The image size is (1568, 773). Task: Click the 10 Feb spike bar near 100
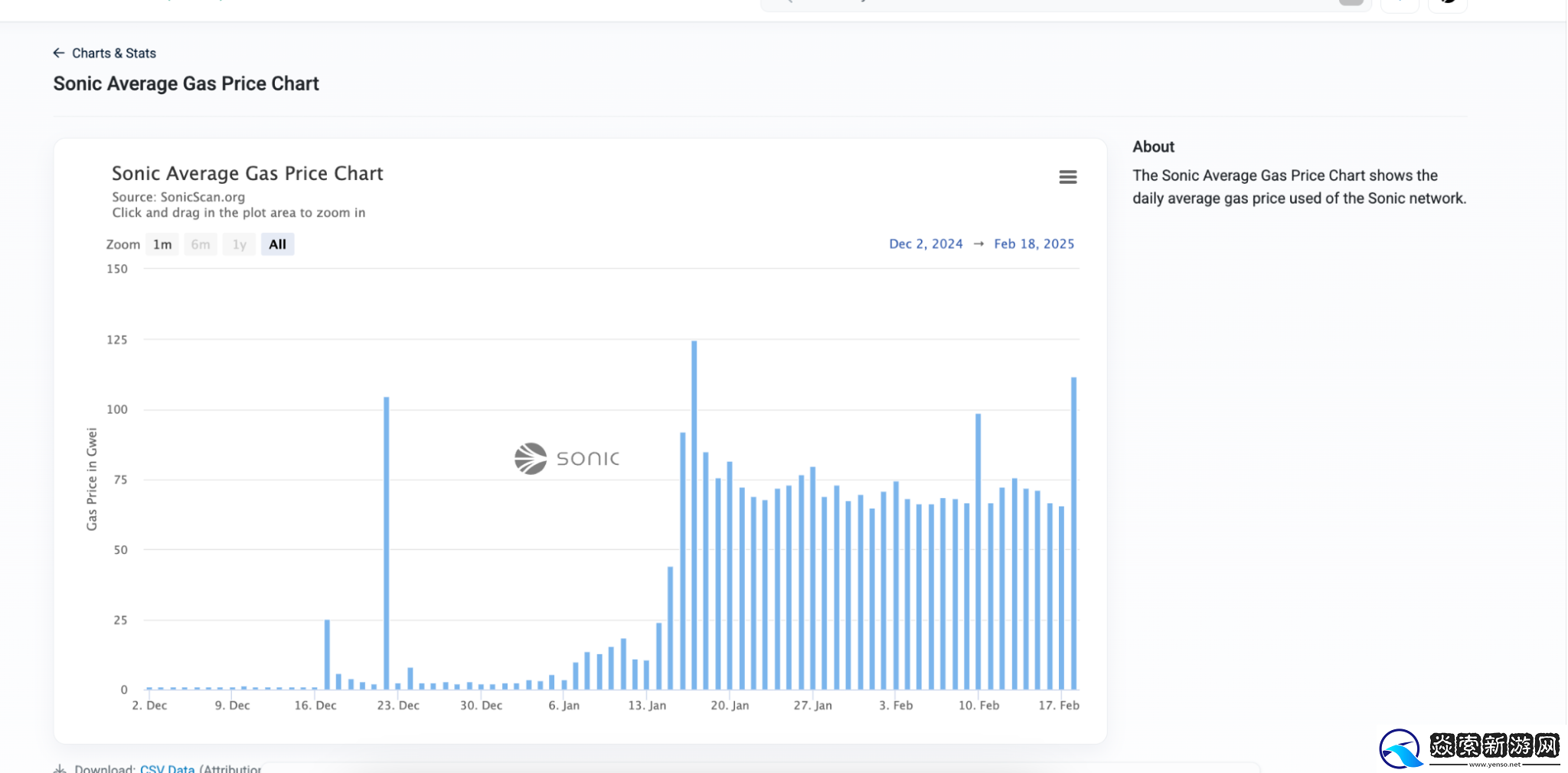[x=978, y=552]
